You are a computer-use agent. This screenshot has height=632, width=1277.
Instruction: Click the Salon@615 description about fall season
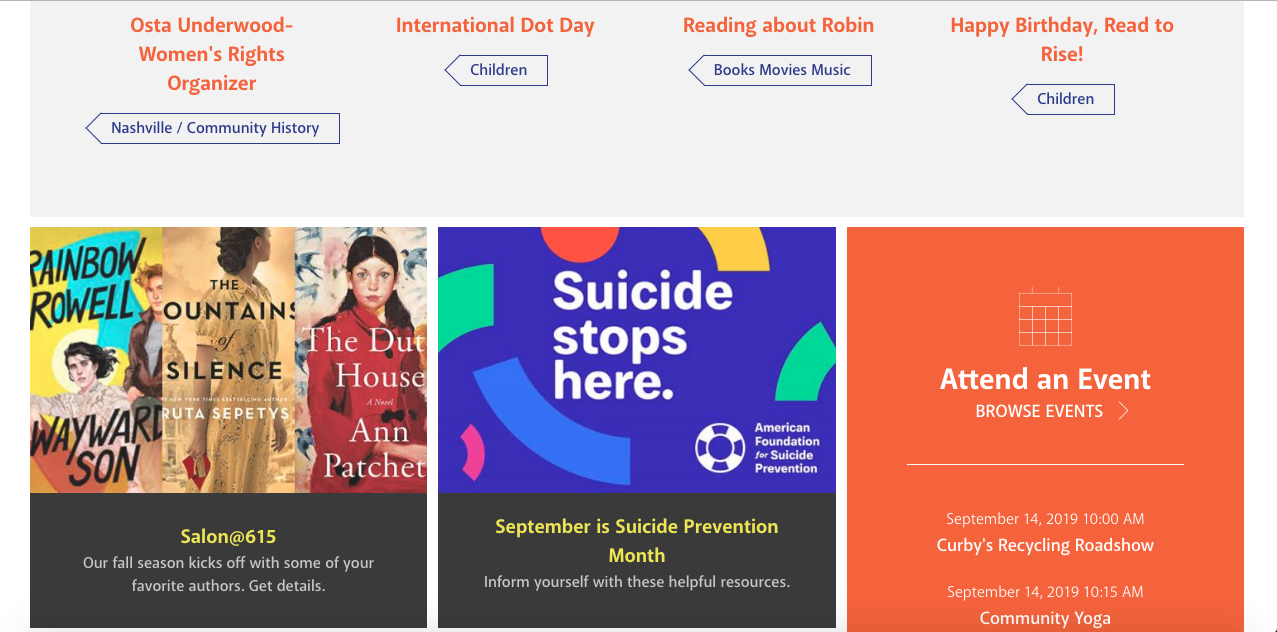point(228,574)
